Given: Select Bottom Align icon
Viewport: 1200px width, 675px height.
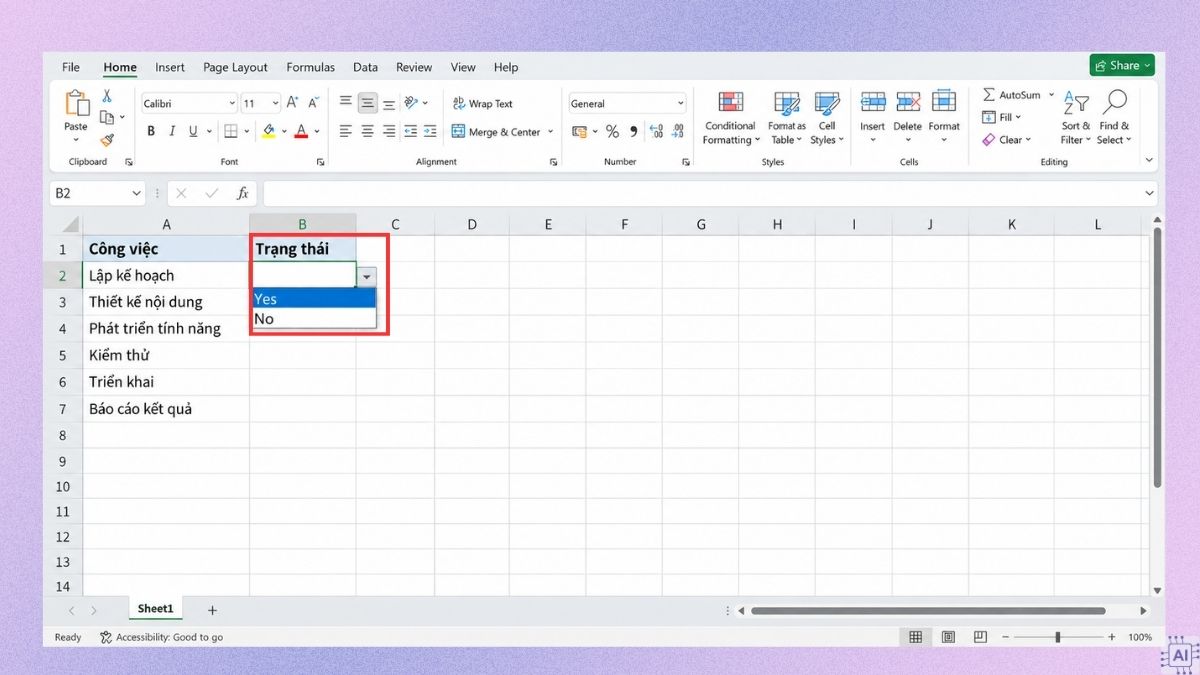Looking at the screenshot, I should point(388,102).
